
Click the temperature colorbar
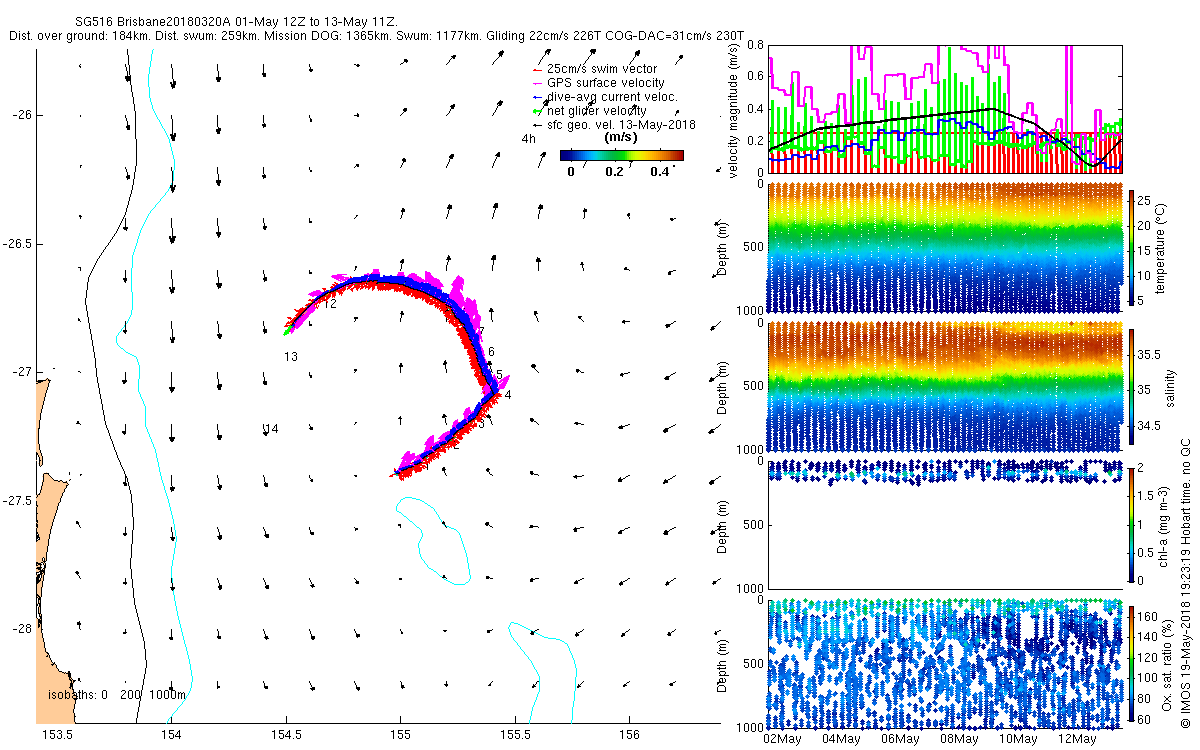tap(1131, 250)
